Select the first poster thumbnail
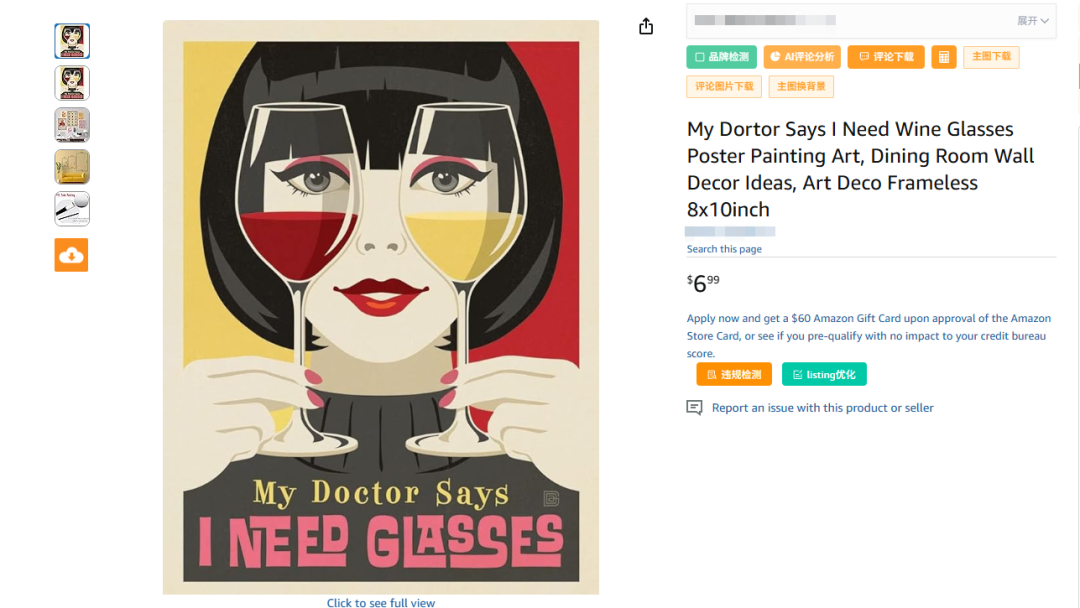Image resolution: width=1080 pixels, height=608 pixels. (x=72, y=41)
